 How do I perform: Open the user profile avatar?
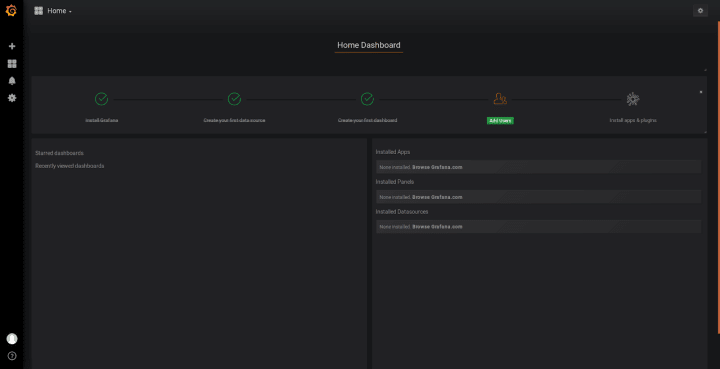tap(12, 339)
